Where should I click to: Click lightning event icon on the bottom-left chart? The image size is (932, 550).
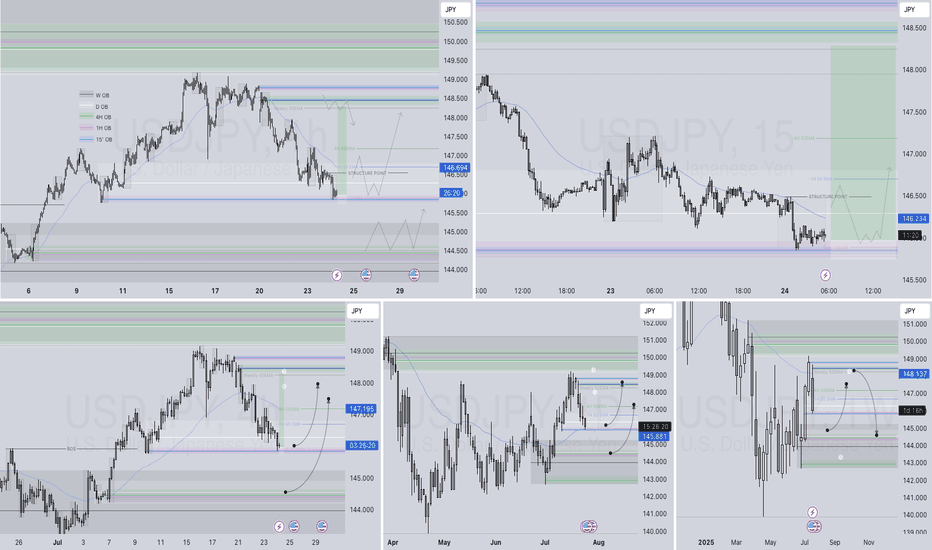(x=279, y=526)
